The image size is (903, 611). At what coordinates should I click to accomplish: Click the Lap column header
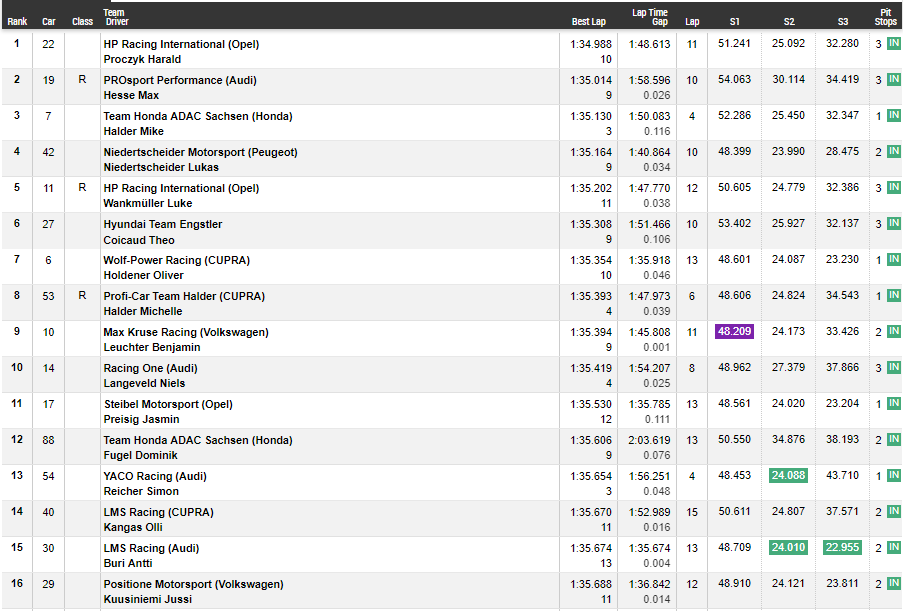[x=692, y=21]
